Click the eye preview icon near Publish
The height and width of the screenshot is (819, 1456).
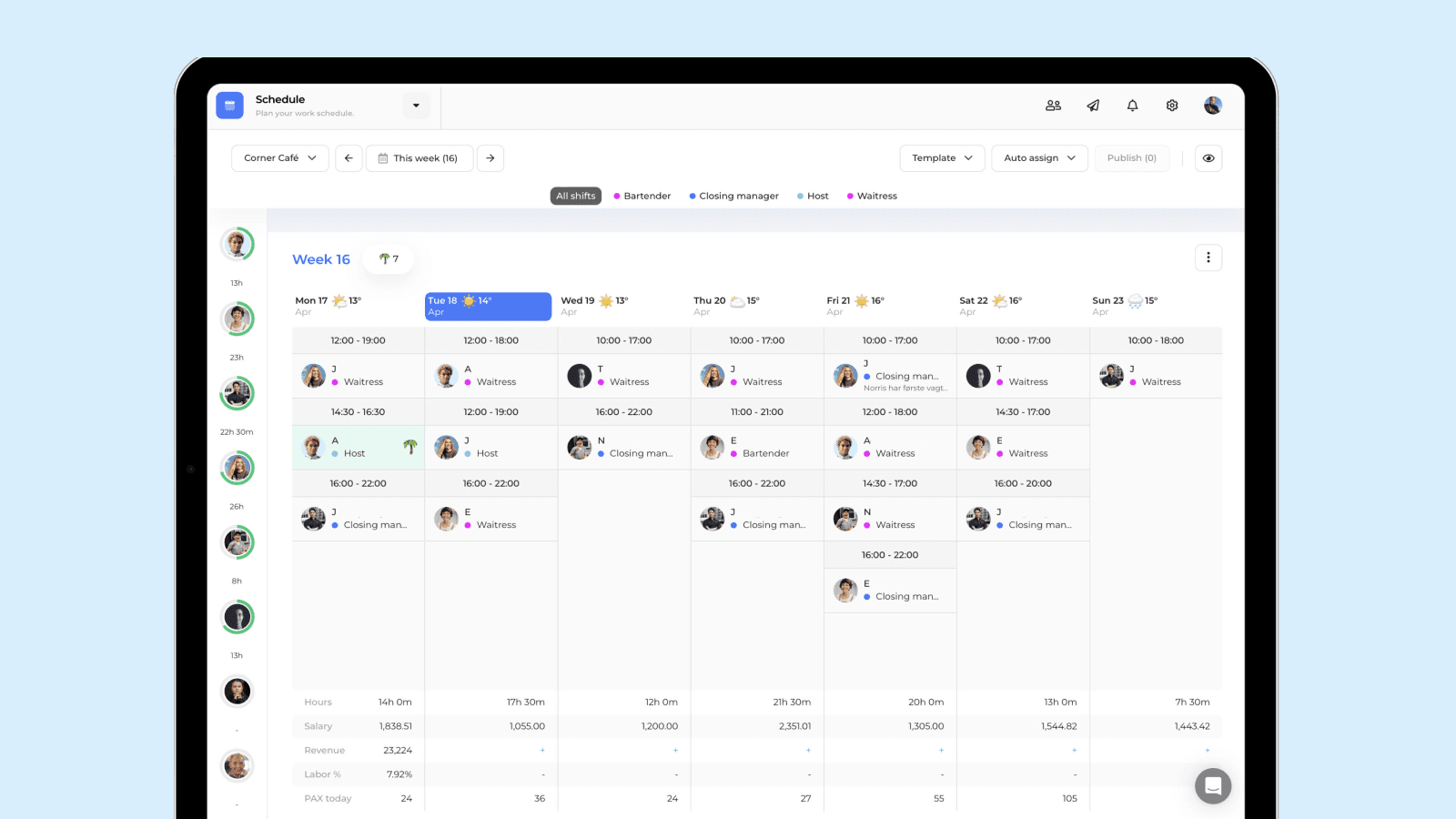click(x=1208, y=157)
